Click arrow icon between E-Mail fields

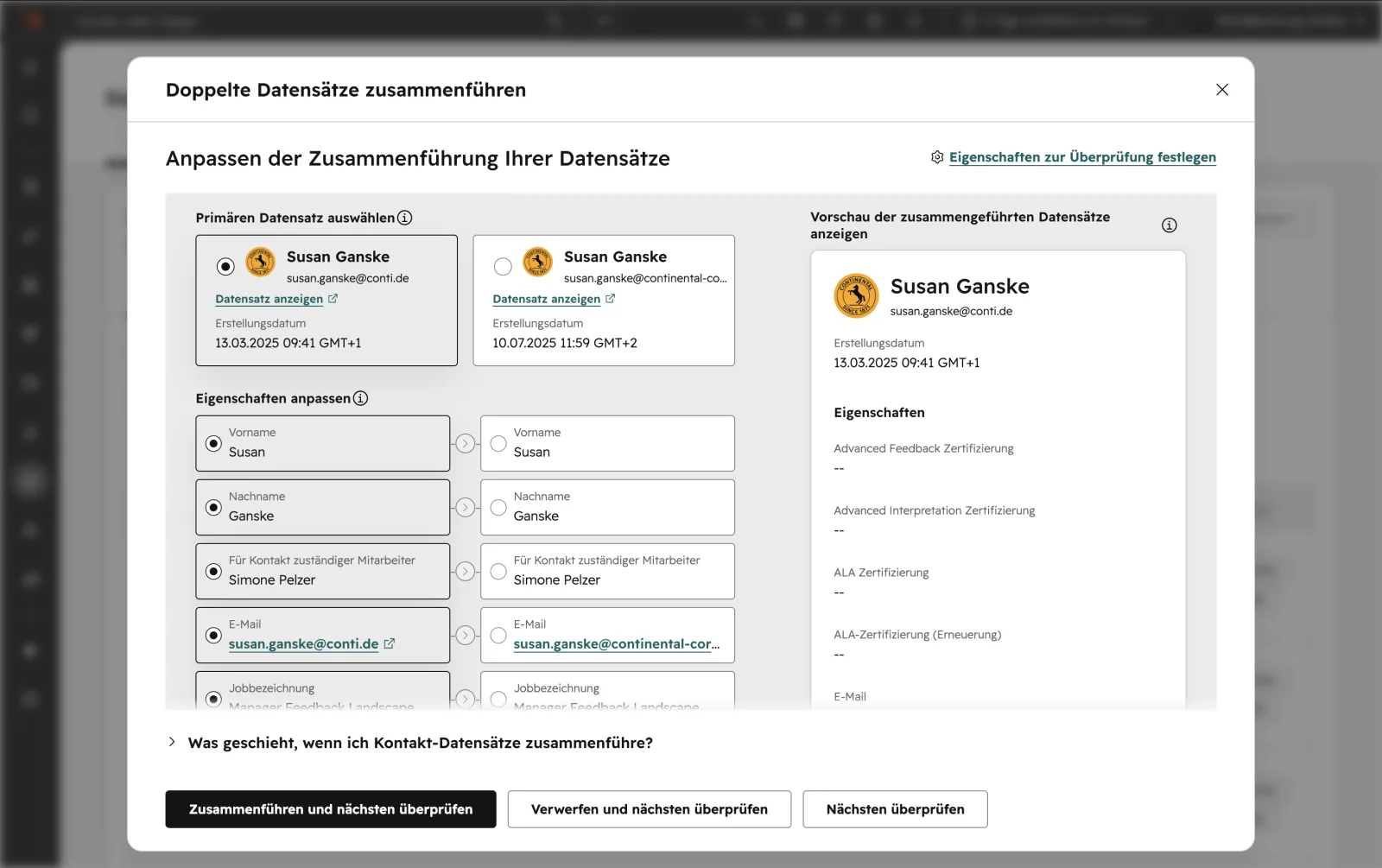466,635
